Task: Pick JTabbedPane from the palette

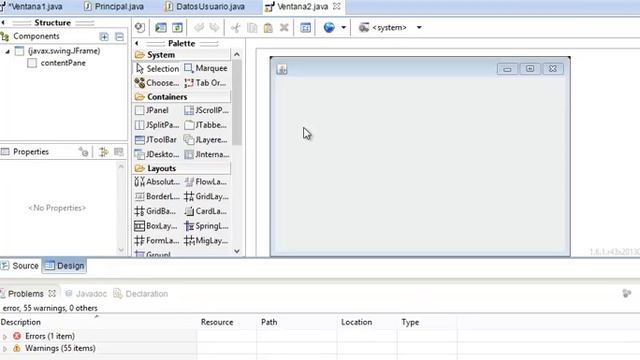Action: click(x=206, y=125)
